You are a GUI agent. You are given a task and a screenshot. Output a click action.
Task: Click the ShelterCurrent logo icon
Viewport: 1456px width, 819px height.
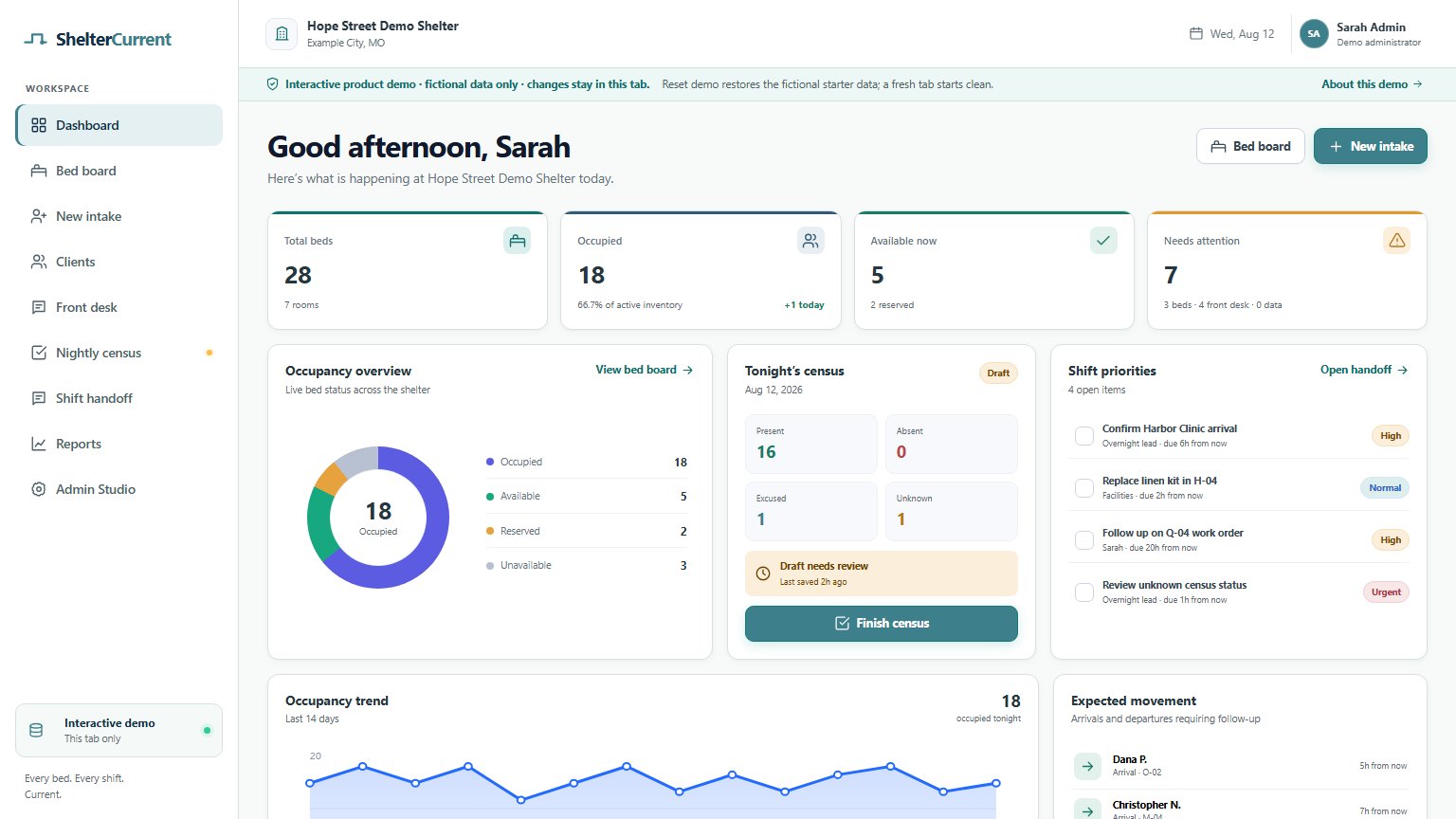pos(35,39)
